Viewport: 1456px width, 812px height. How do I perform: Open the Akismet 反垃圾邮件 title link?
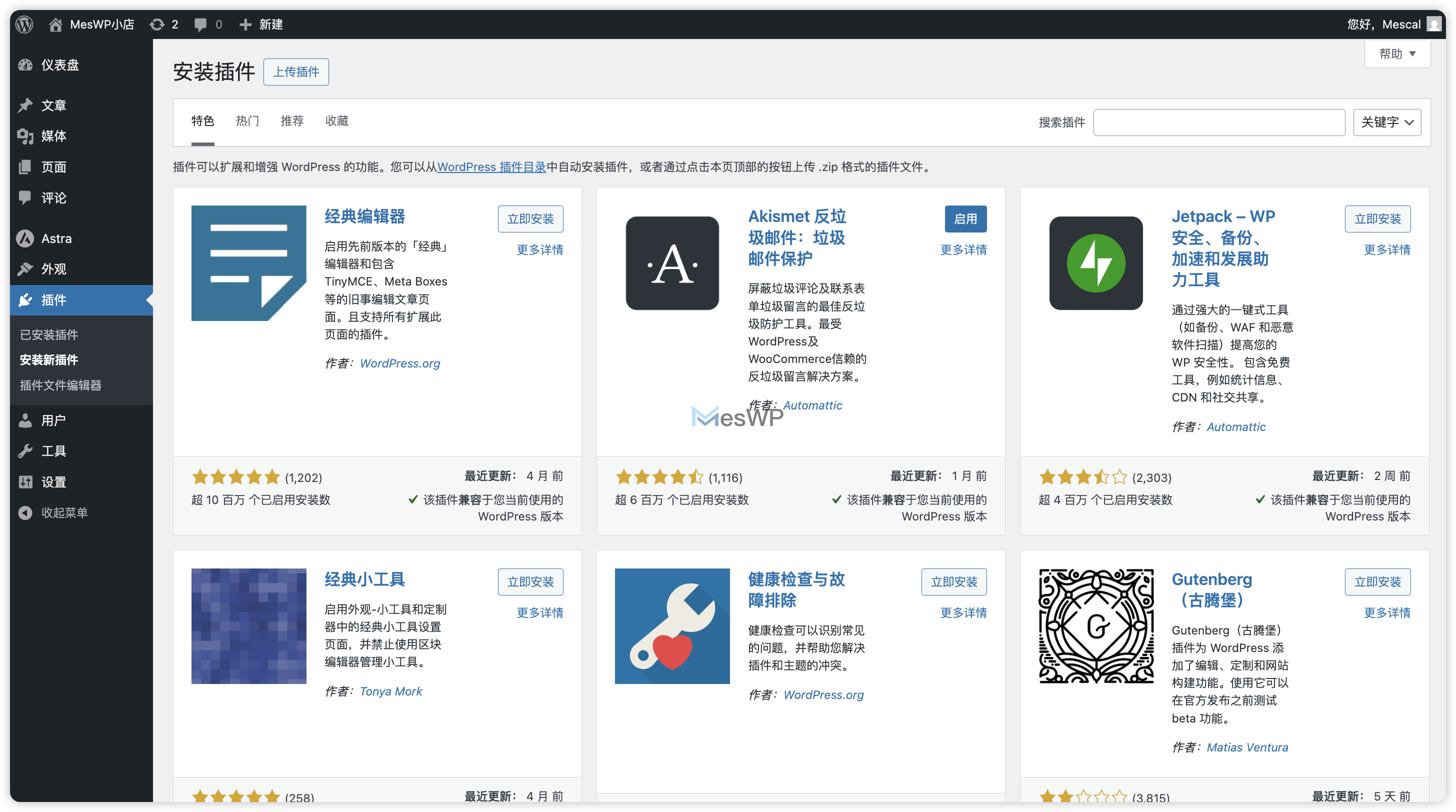797,237
